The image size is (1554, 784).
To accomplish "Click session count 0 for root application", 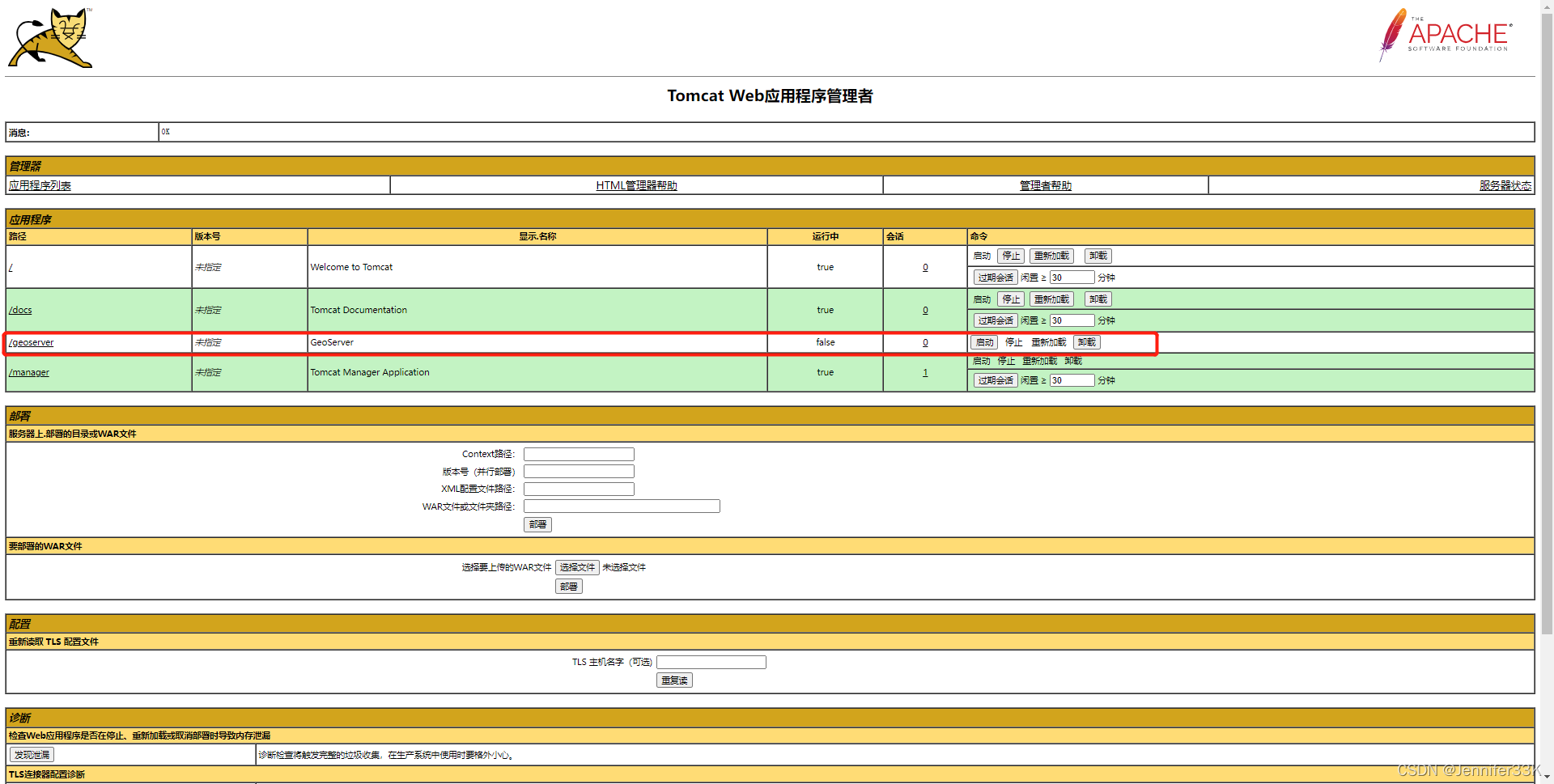I will (x=925, y=267).
